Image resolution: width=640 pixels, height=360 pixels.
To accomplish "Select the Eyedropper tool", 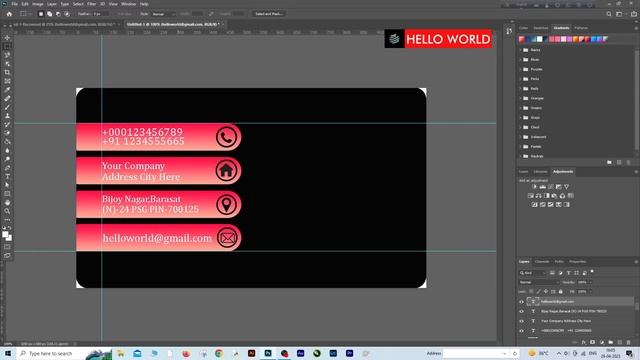I will click(7, 90).
